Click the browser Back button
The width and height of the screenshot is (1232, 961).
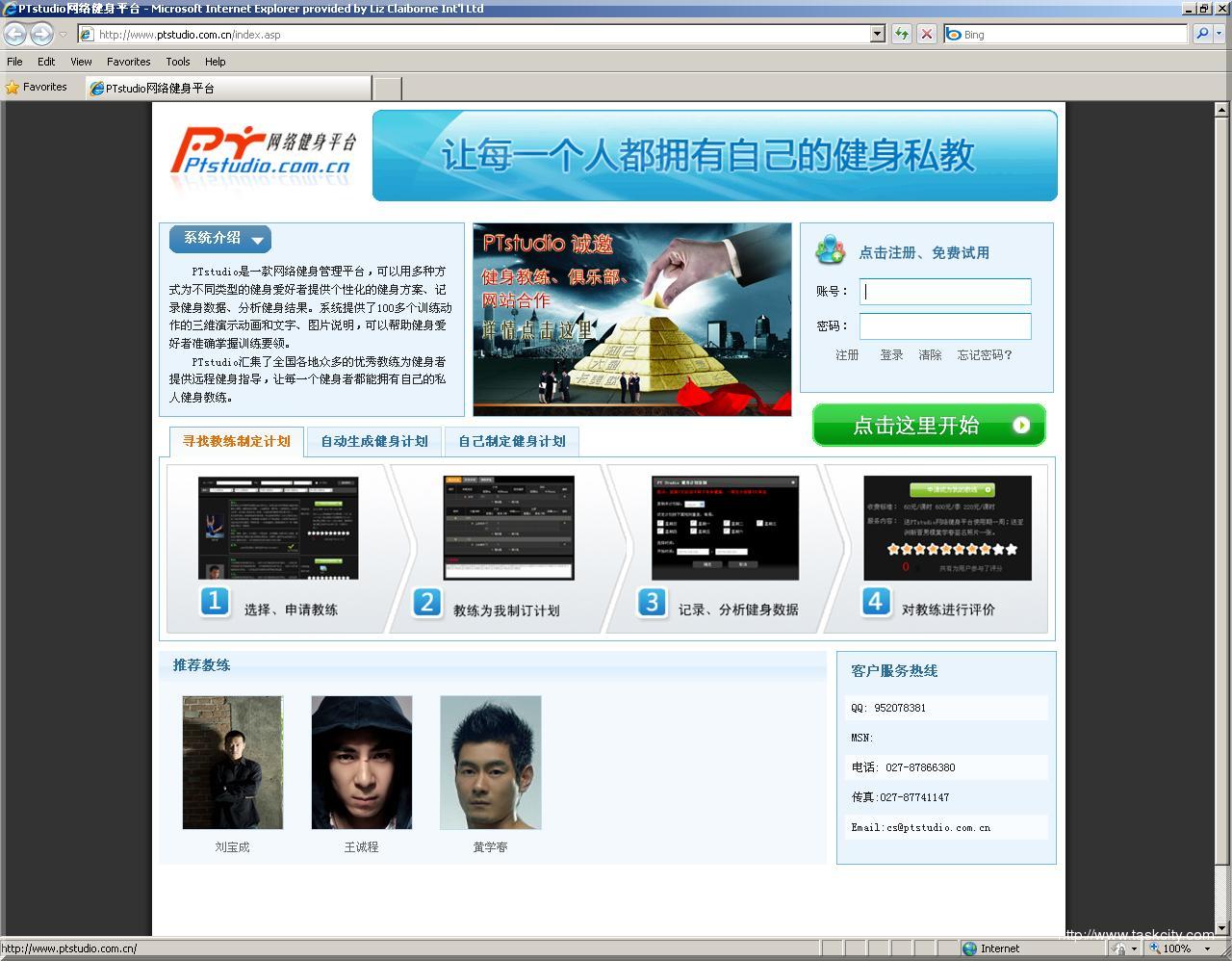[x=15, y=34]
